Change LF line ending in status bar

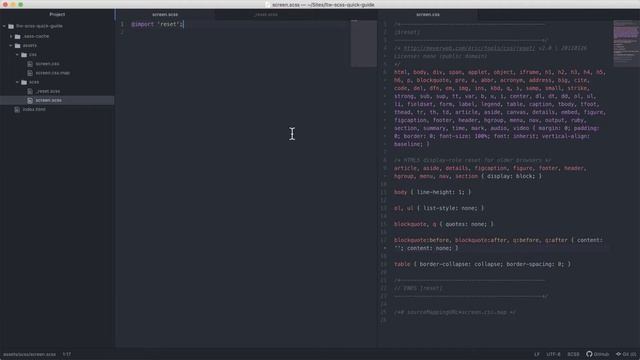[x=537, y=354]
